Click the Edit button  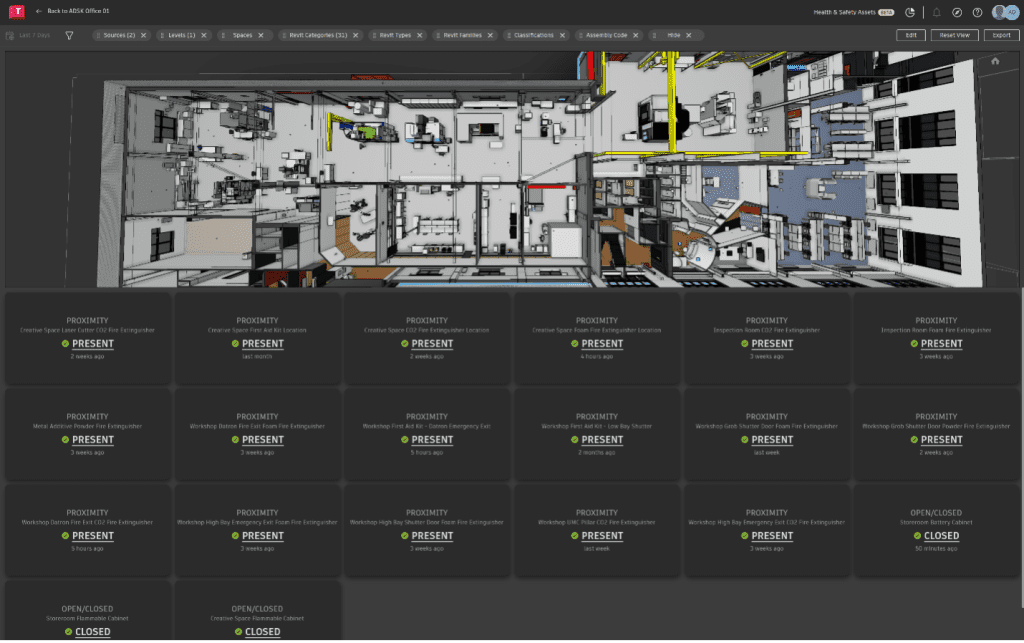coord(910,35)
